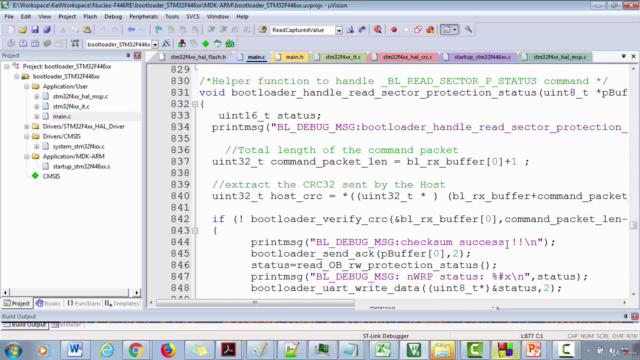Click the Save All toolbar icon
640x360 pixels.
(x=47, y=30)
